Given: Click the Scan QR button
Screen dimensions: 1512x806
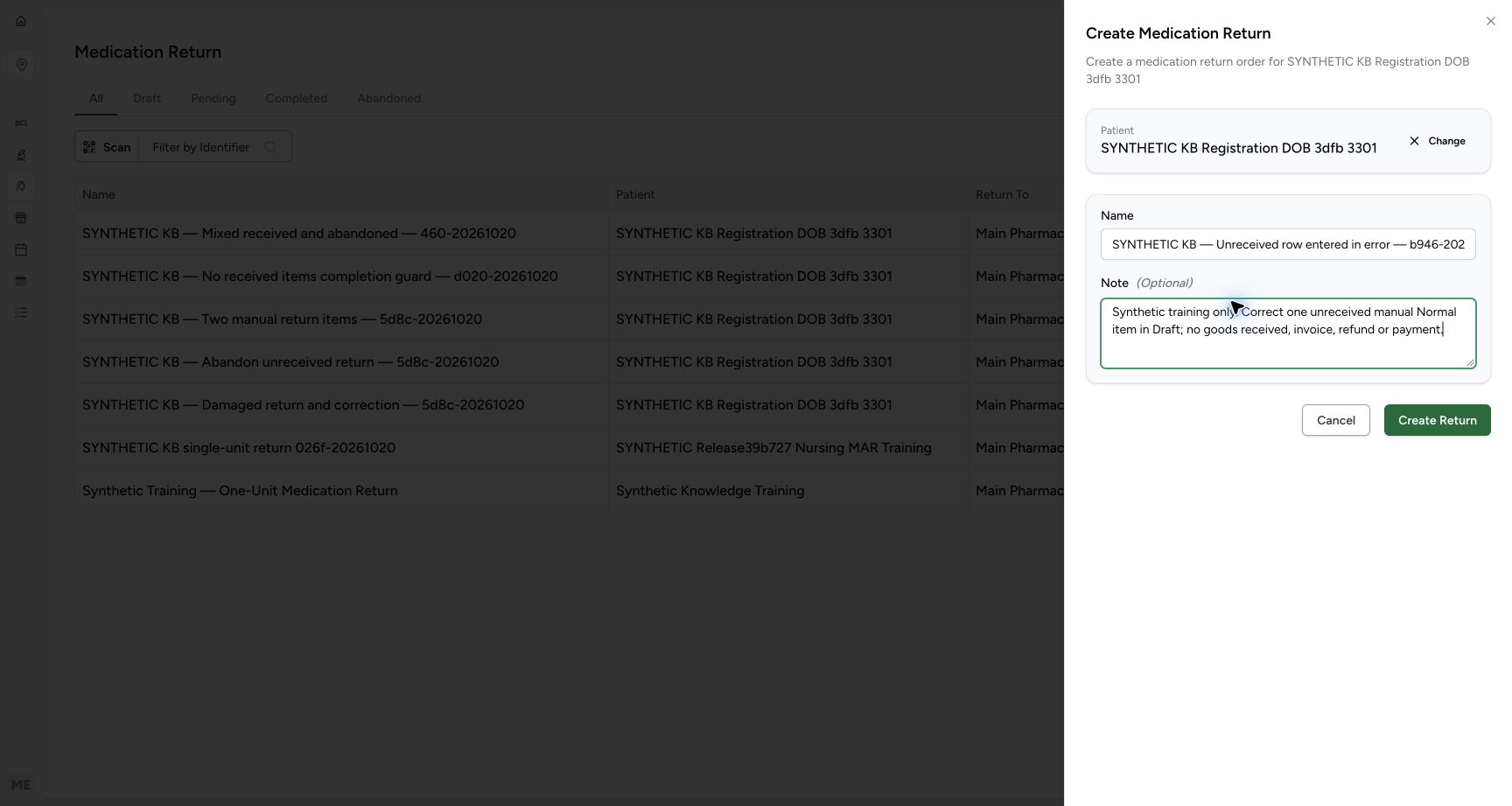Looking at the screenshot, I should [107, 147].
